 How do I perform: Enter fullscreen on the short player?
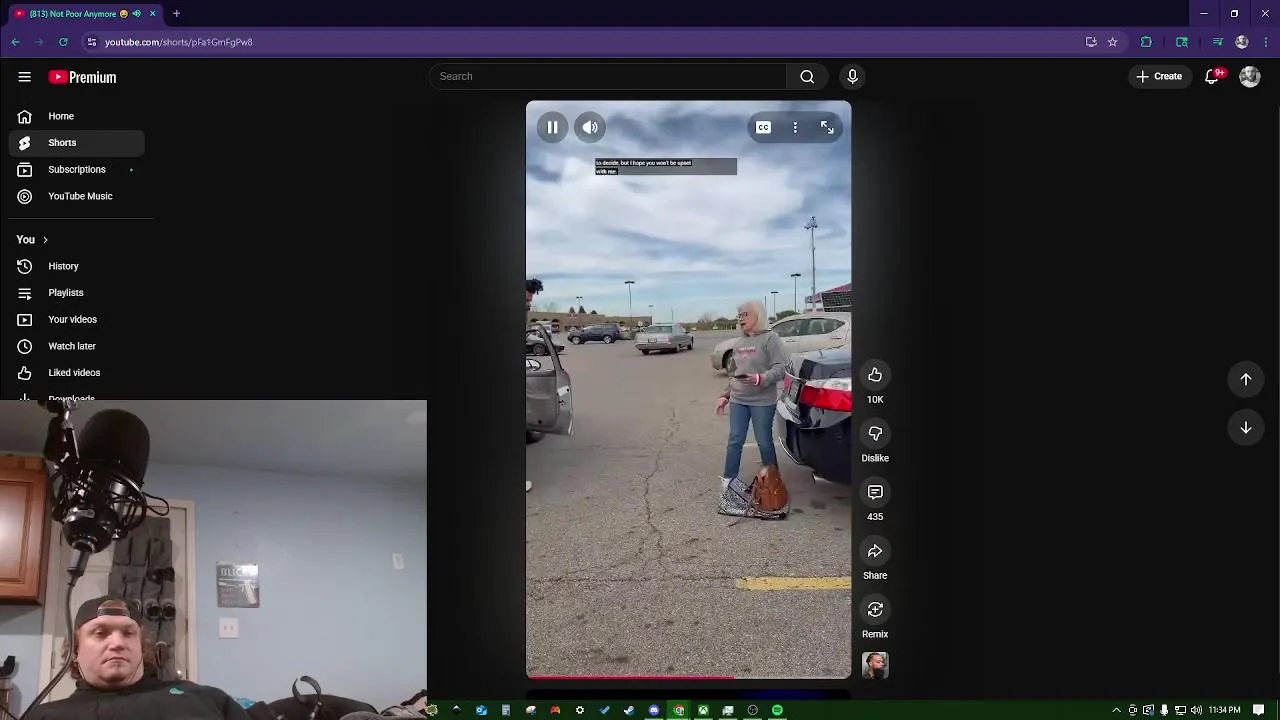coord(827,127)
